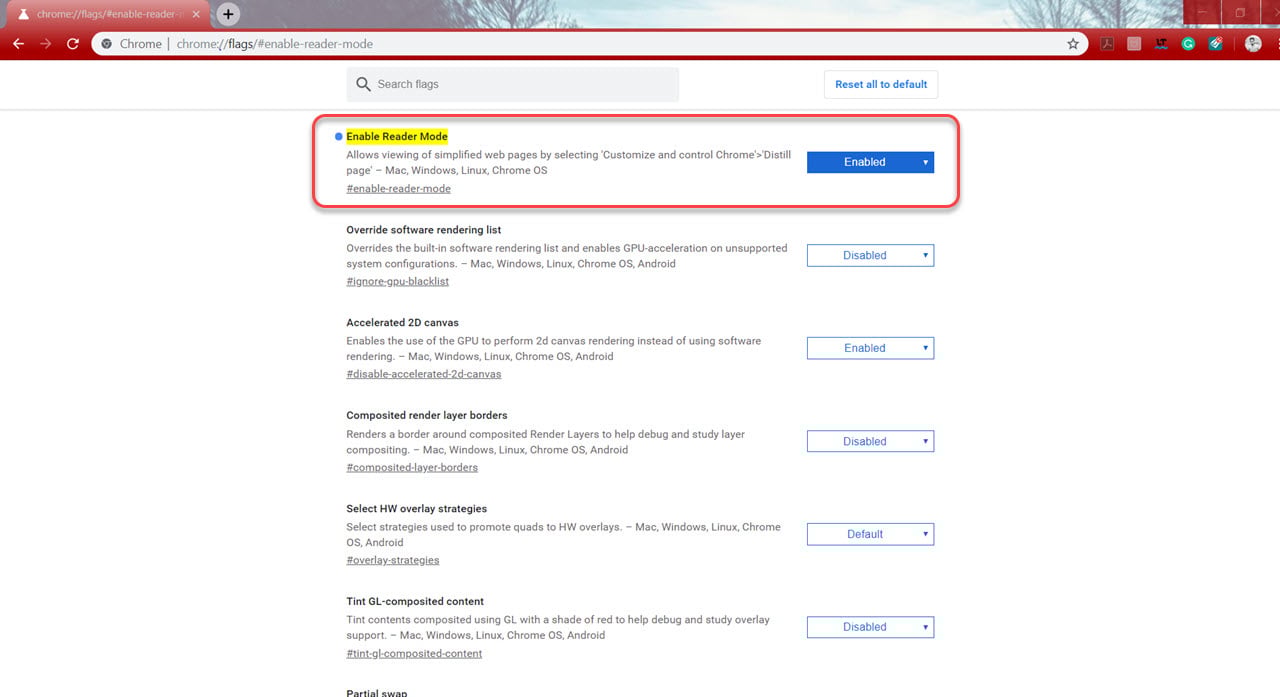The width and height of the screenshot is (1280, 697).
Task: Open Composited render layer borders dropdown
Action: 870,441
